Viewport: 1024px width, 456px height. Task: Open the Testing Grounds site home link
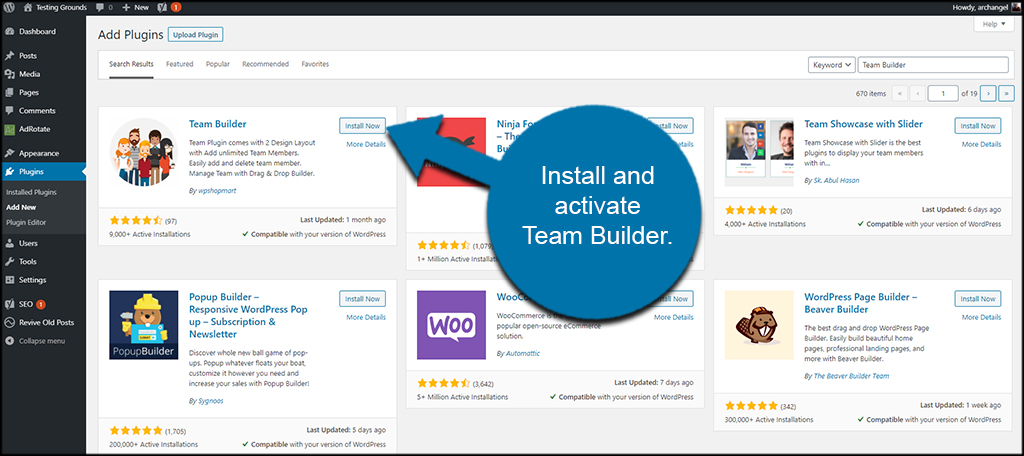pyautogui.click(x=54, y=7)
